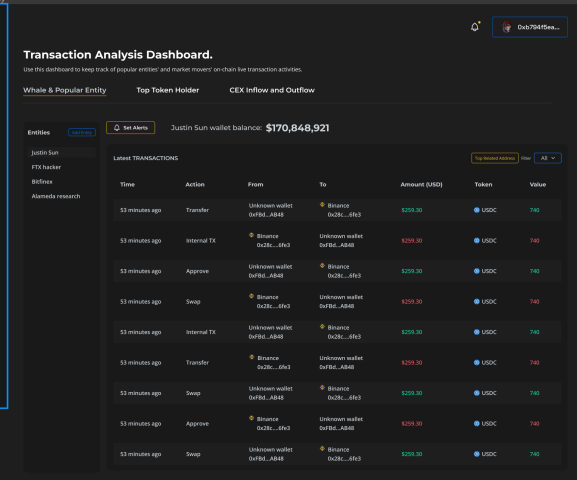Click the Set Alerts button

tap(130, 128)
